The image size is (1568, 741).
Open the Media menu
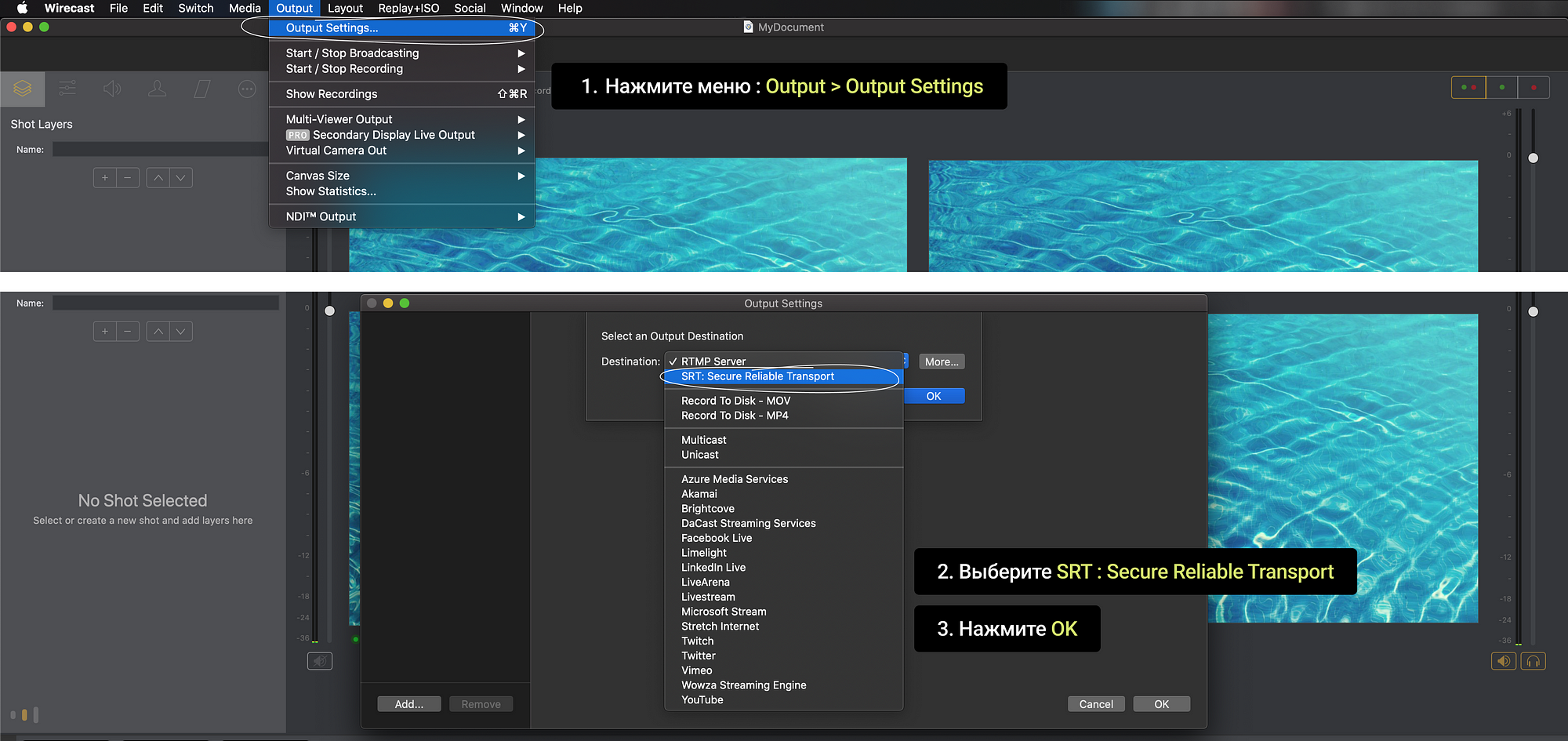point(245,8)
